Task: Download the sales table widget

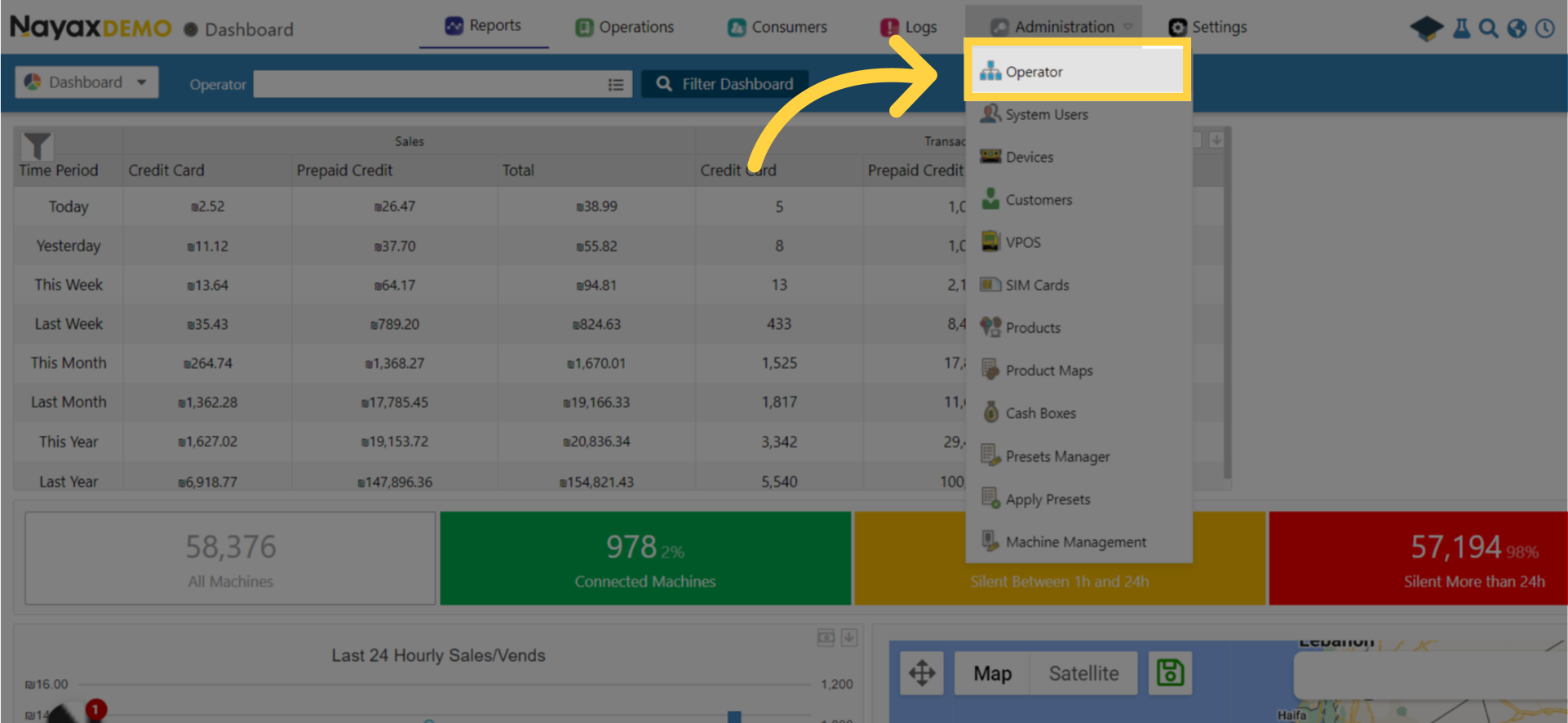Action: (x=1216, y=140)
